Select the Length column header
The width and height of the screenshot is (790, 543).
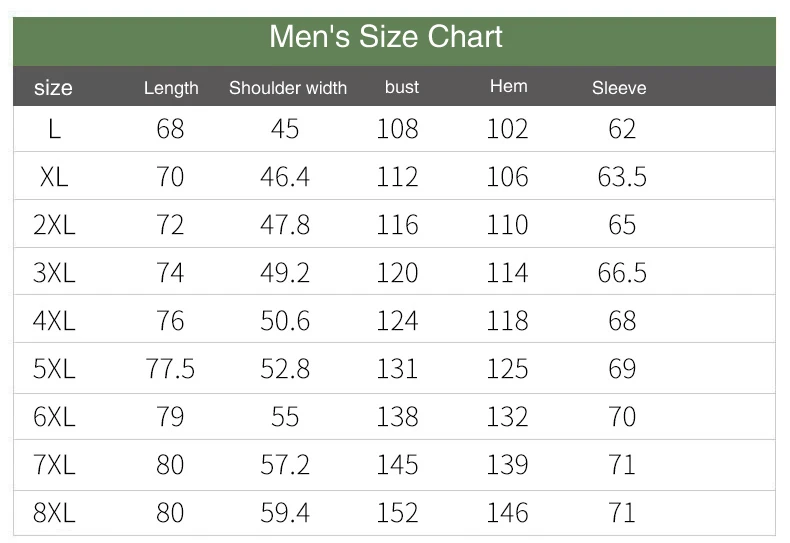click(x=171, y=88)
